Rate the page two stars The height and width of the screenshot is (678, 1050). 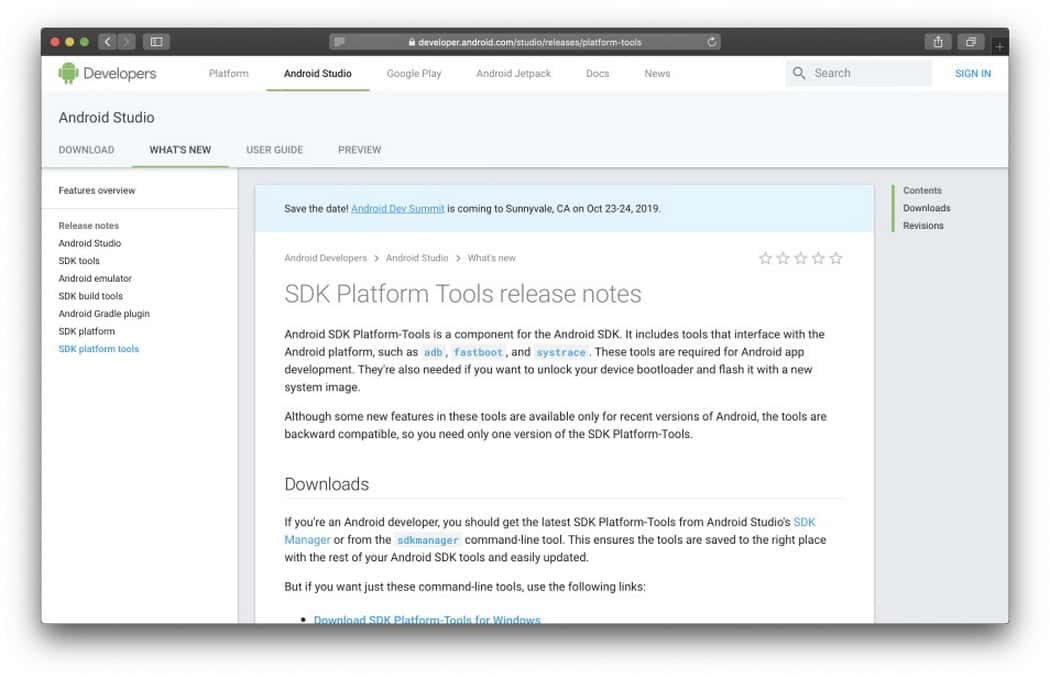pyautogui.click(x=783, y=258)
